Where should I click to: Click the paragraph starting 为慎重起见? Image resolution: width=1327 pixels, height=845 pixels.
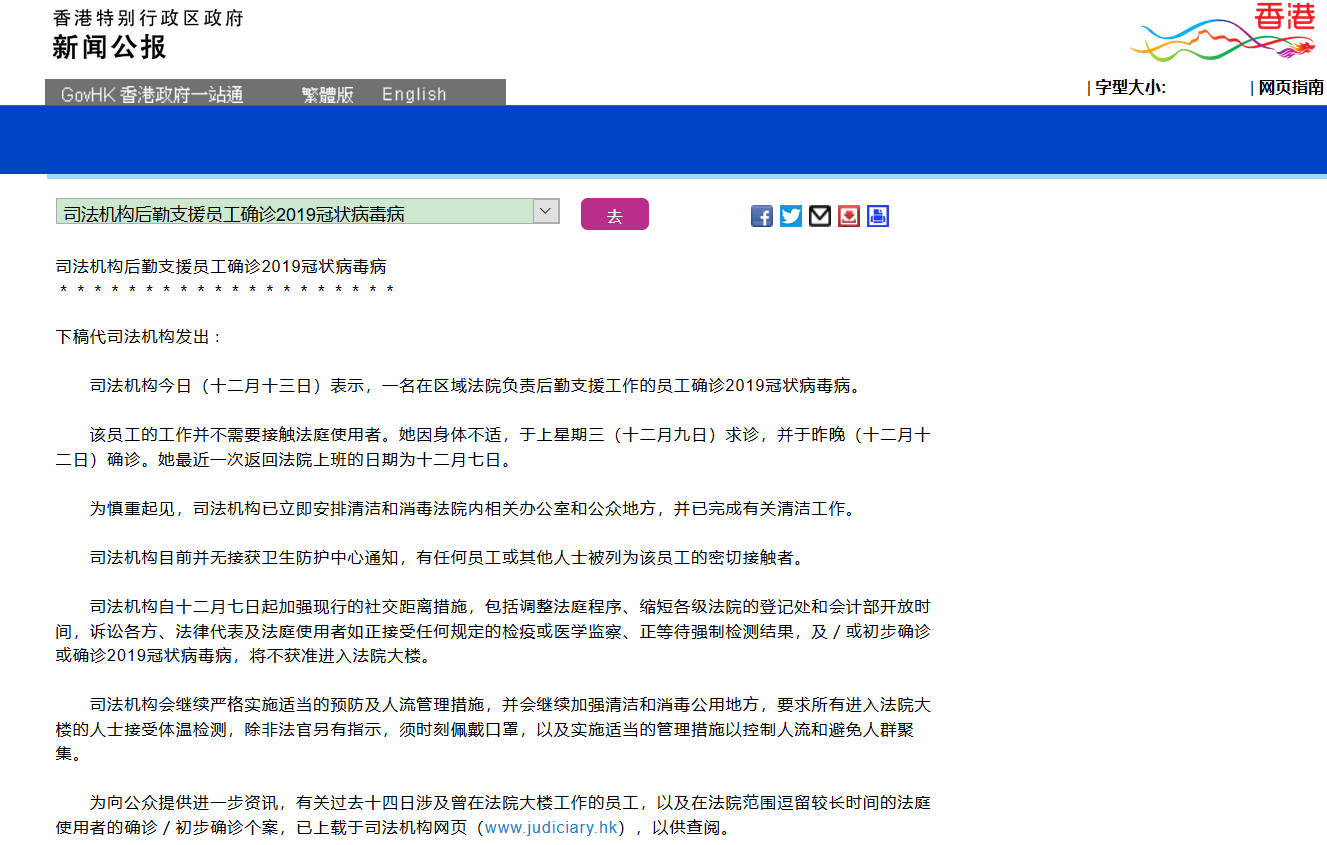(474, 509)
